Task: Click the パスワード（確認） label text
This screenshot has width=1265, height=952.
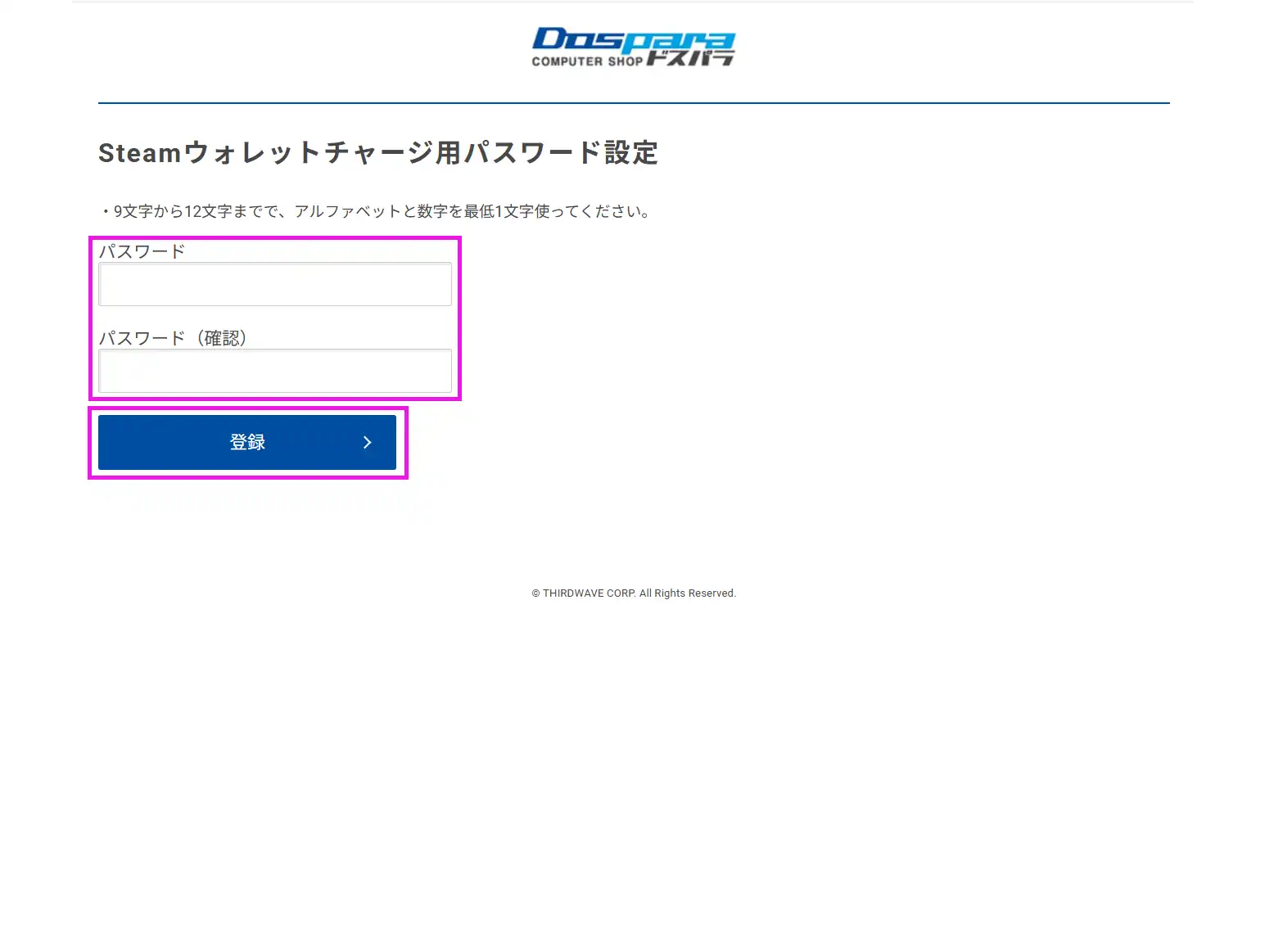Action: pyautogui.click(x=173, y=338)
